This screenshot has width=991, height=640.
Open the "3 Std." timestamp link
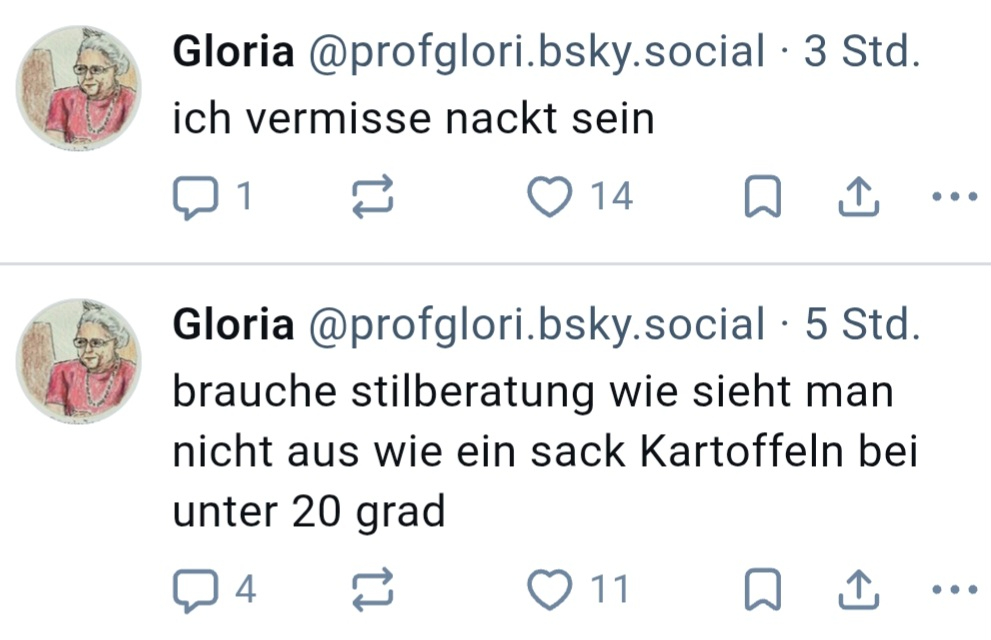point(861,52)
